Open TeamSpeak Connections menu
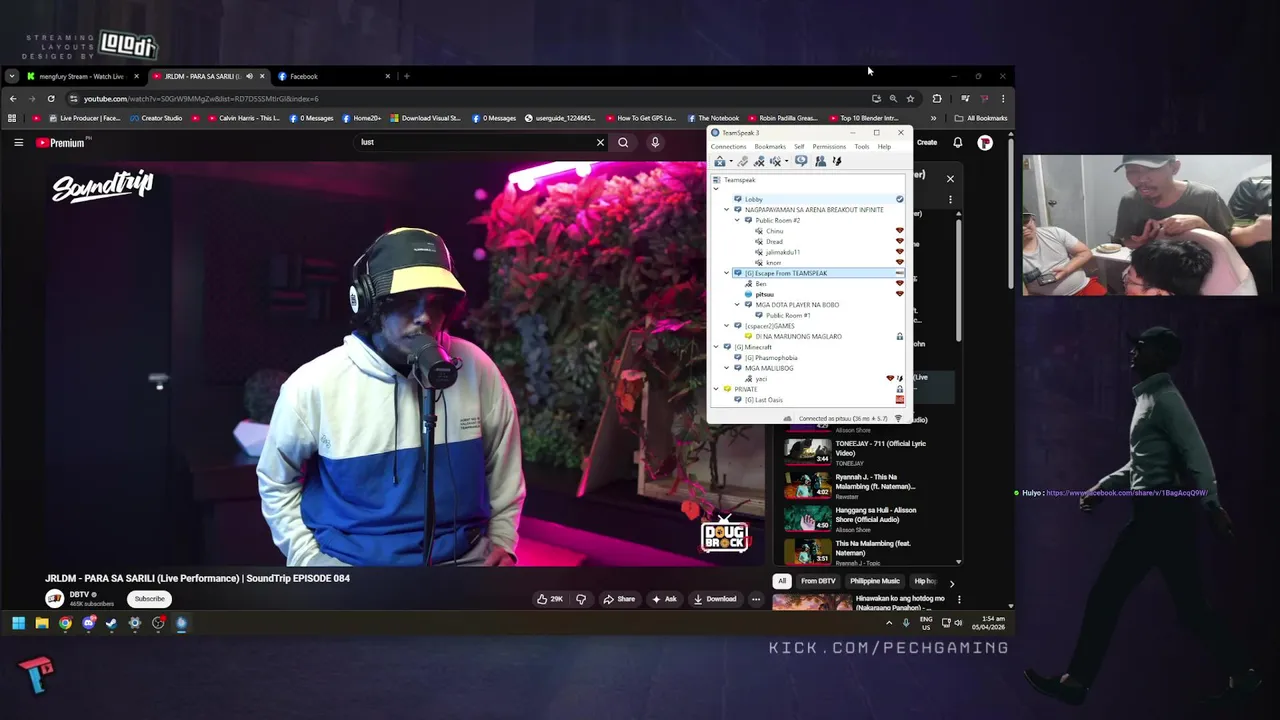This screenshot has height=720, width=1280. 728,147
